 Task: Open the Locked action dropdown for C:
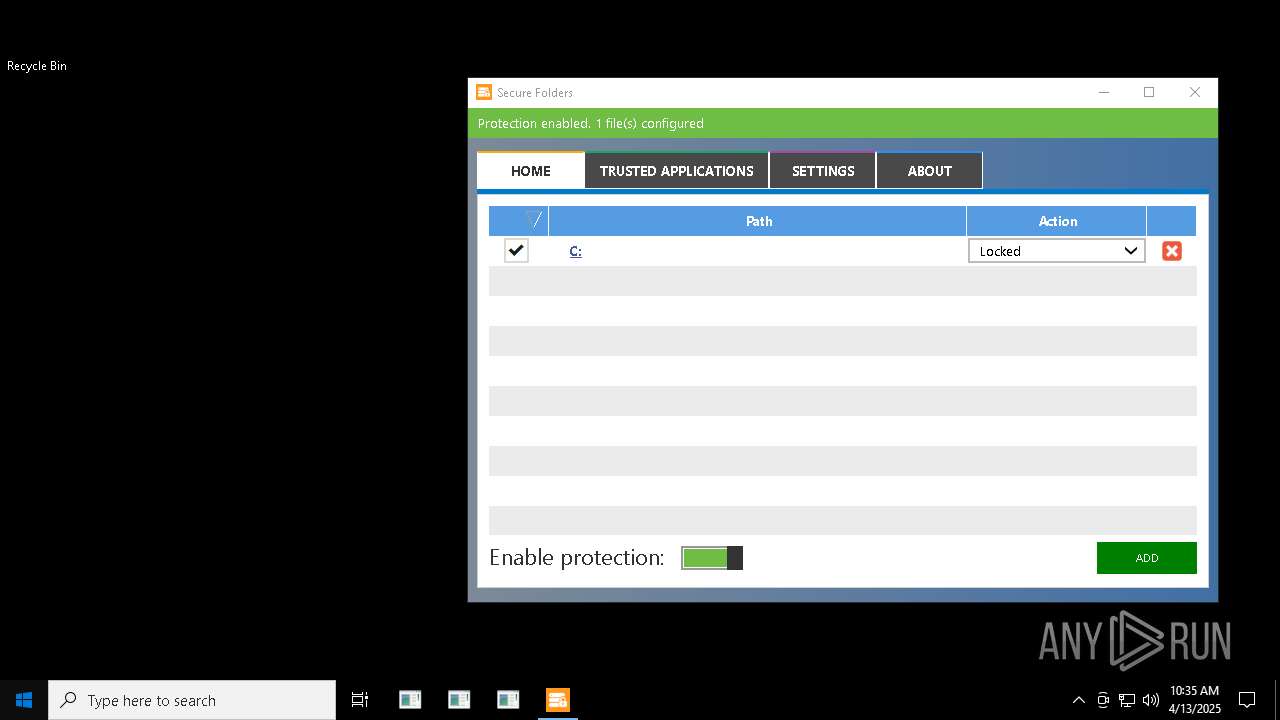[x=1057, y=251]
